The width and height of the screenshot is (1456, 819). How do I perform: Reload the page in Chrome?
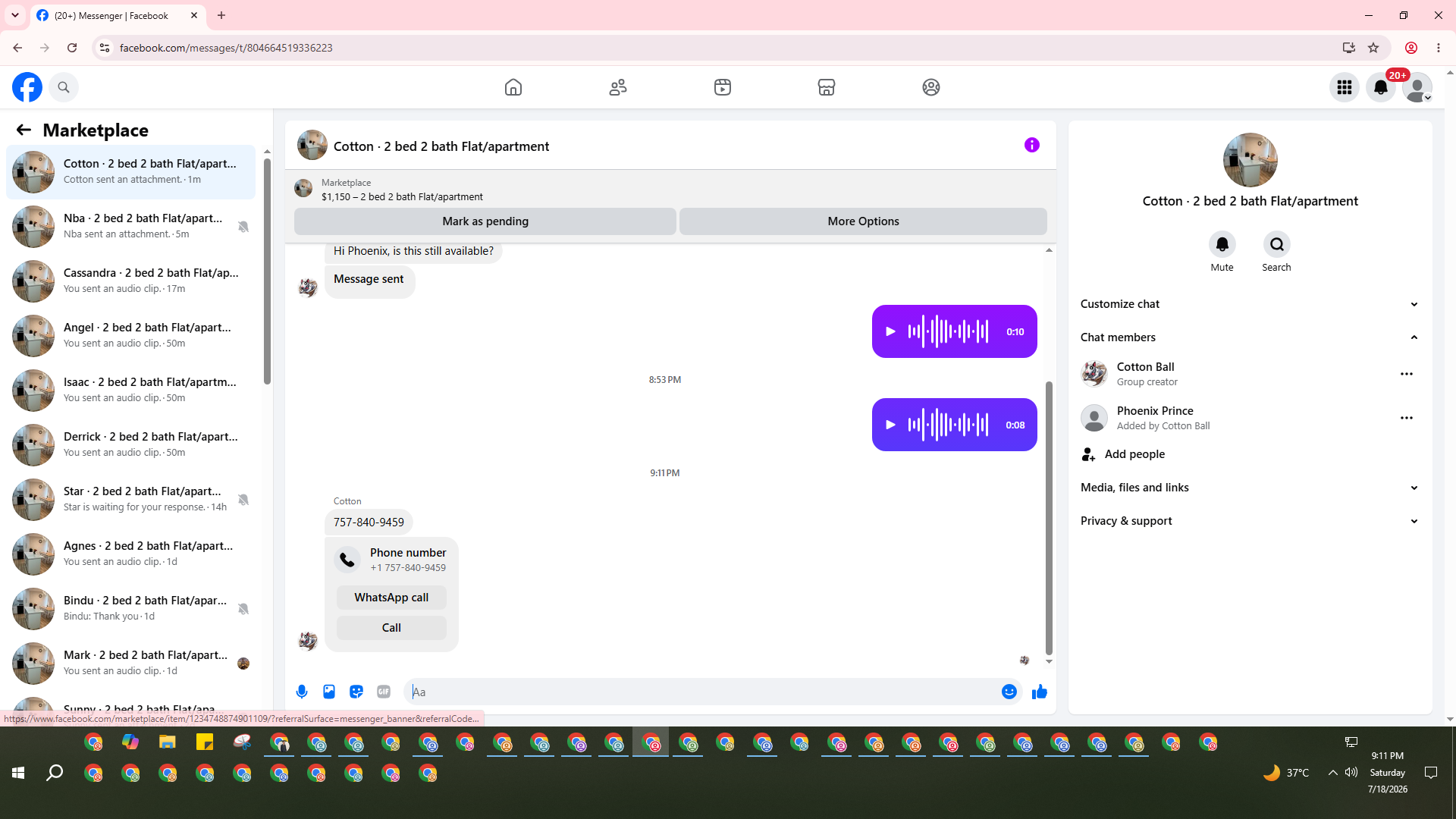72,48
